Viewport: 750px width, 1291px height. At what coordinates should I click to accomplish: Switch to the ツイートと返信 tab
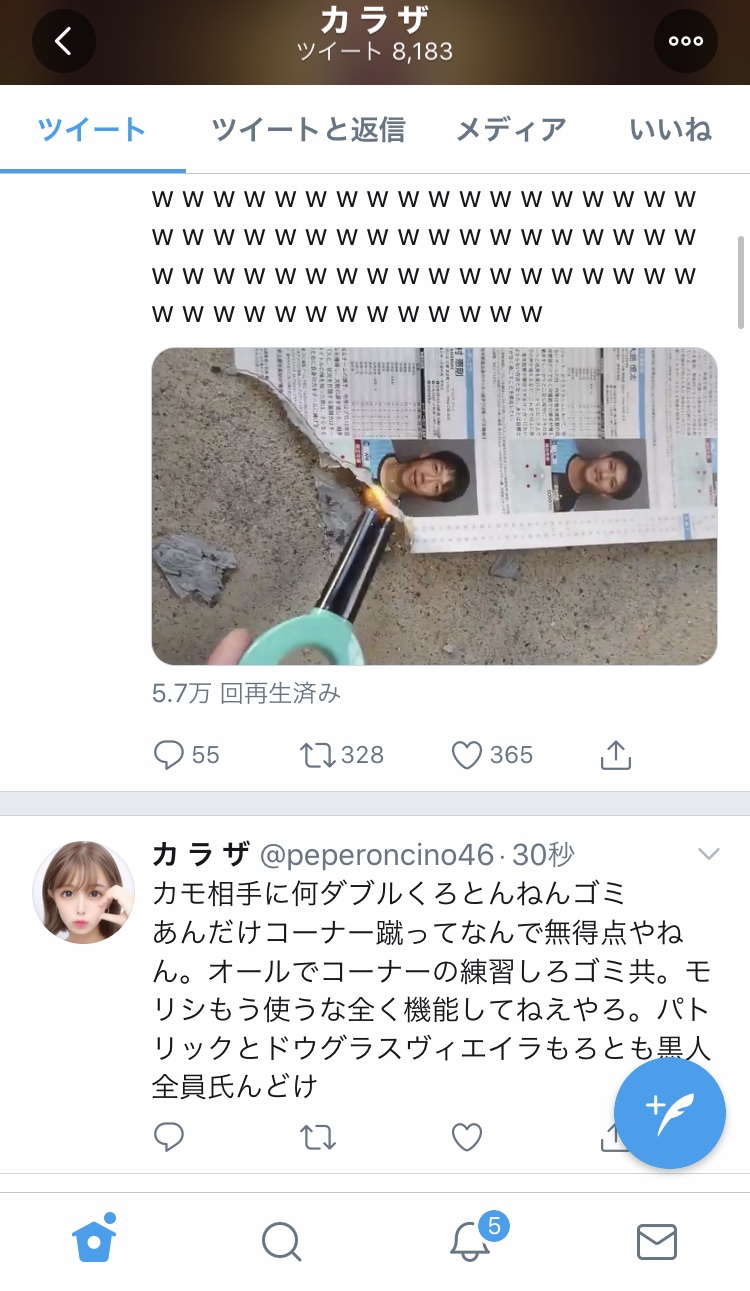[308, 129]
